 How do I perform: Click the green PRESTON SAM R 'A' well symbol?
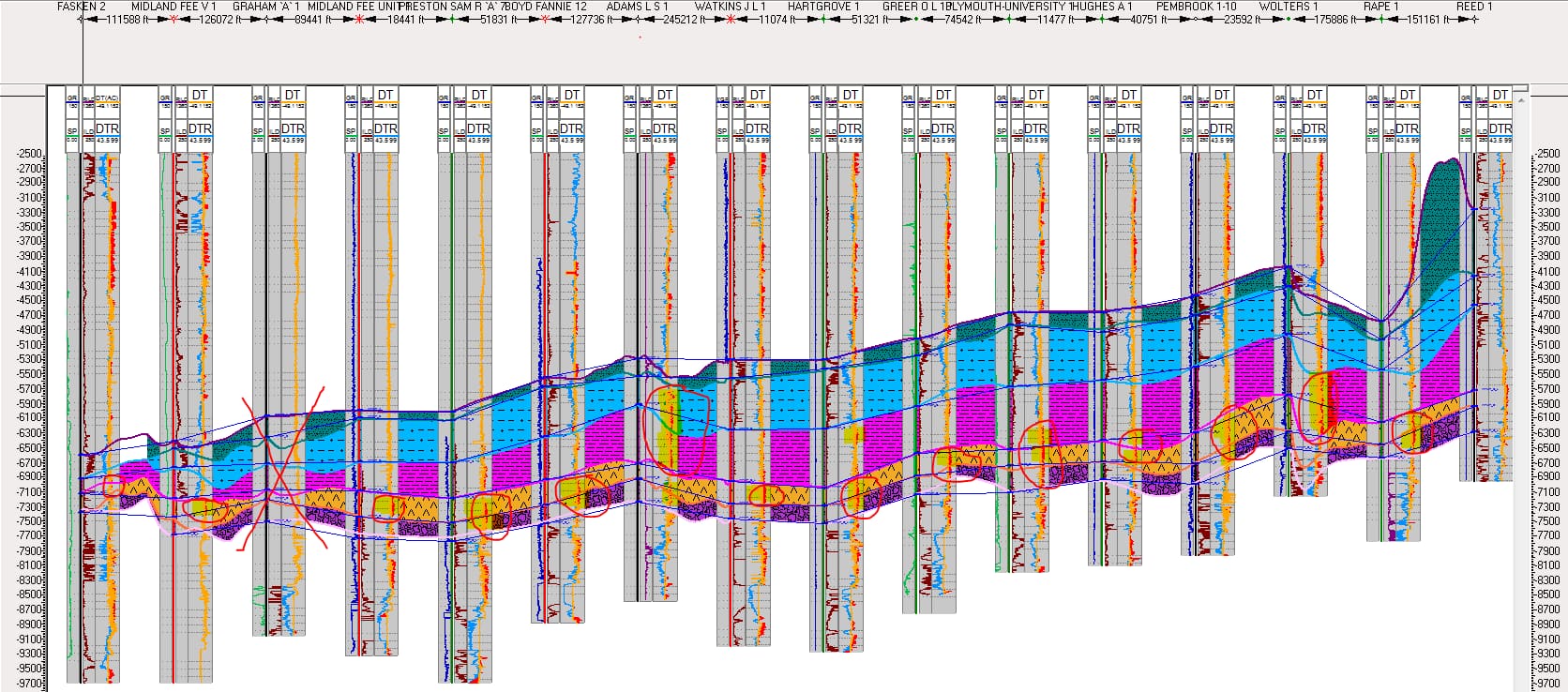point(451,19)
